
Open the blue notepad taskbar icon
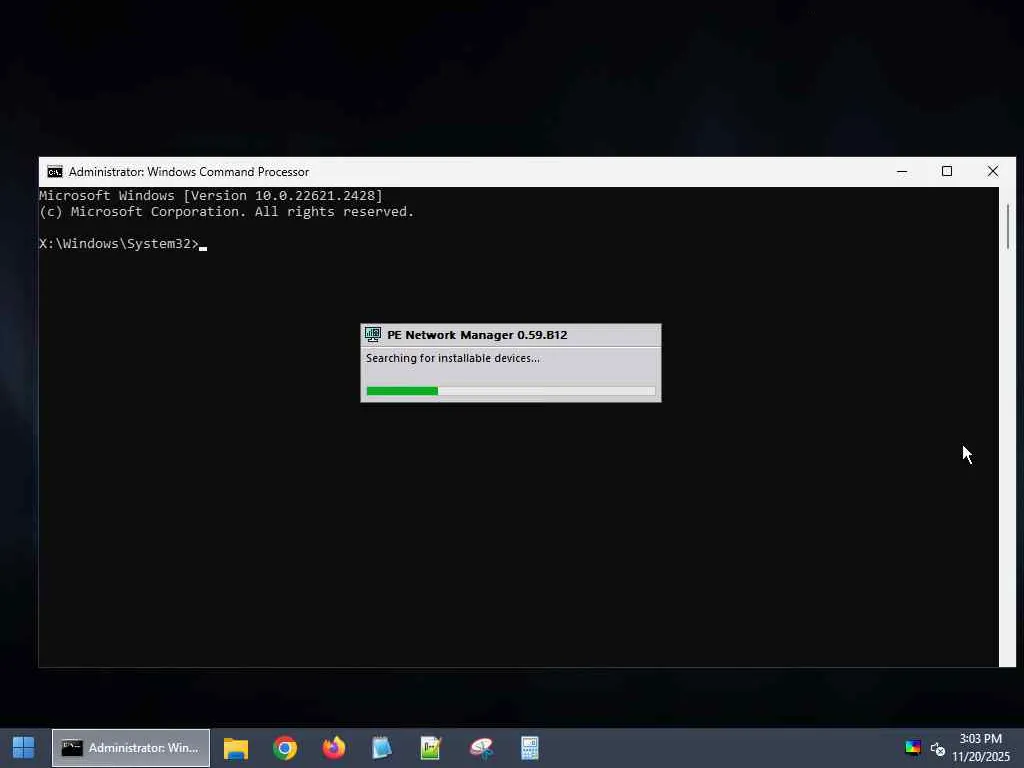382,748
